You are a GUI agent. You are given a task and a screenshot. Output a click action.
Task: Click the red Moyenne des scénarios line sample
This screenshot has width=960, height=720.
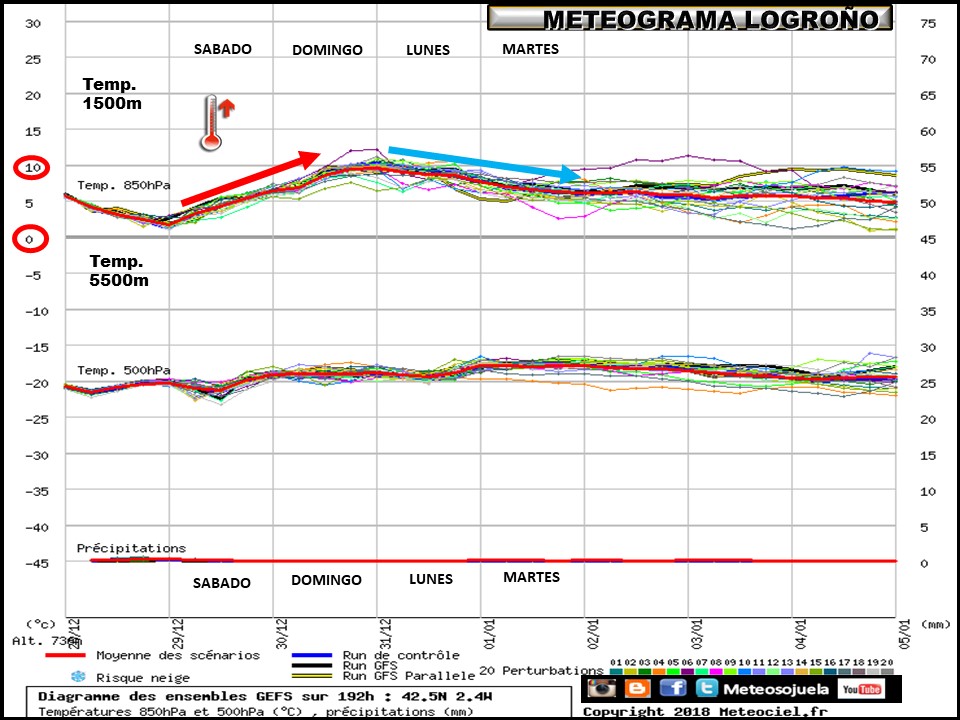point(66,656)
